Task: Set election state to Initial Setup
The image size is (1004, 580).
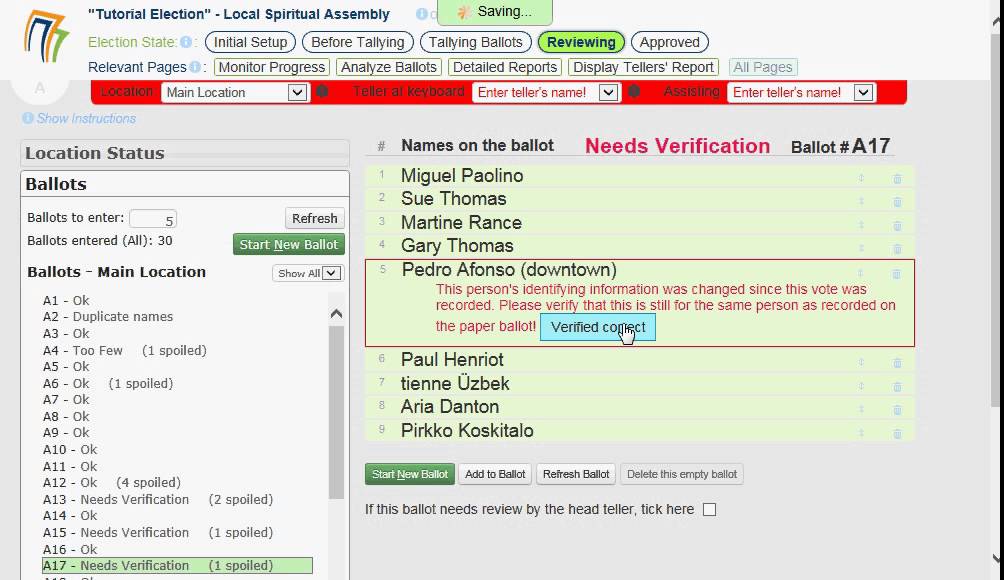Action: tap(250, 42)
